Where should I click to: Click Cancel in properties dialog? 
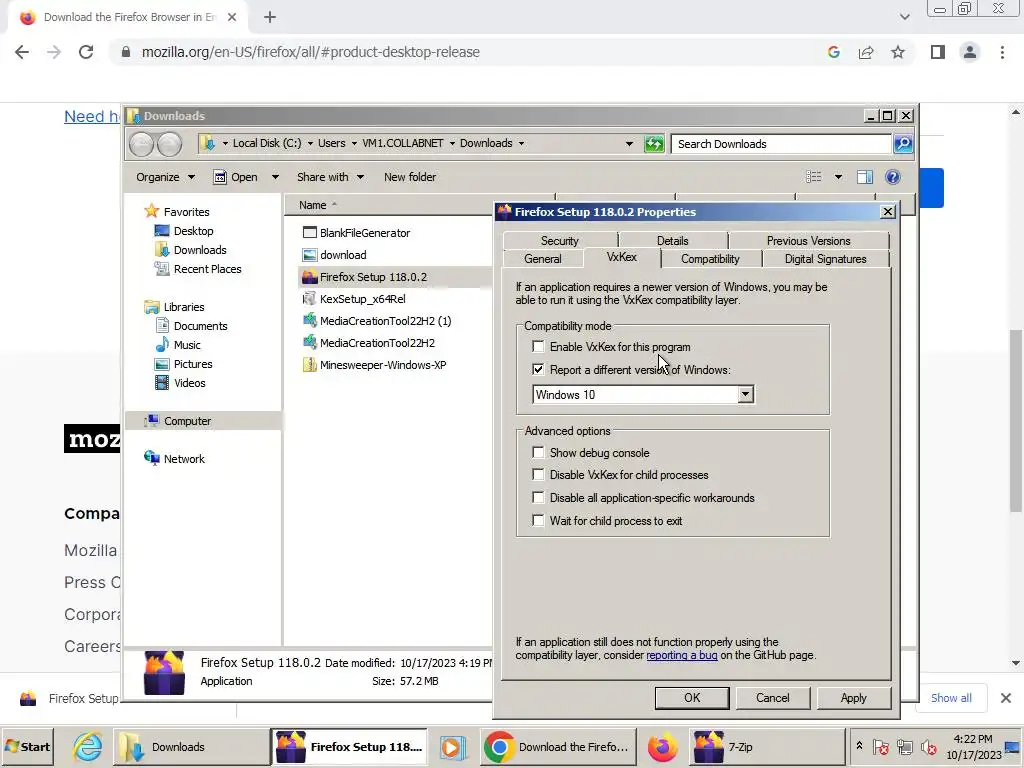(773, 698)
